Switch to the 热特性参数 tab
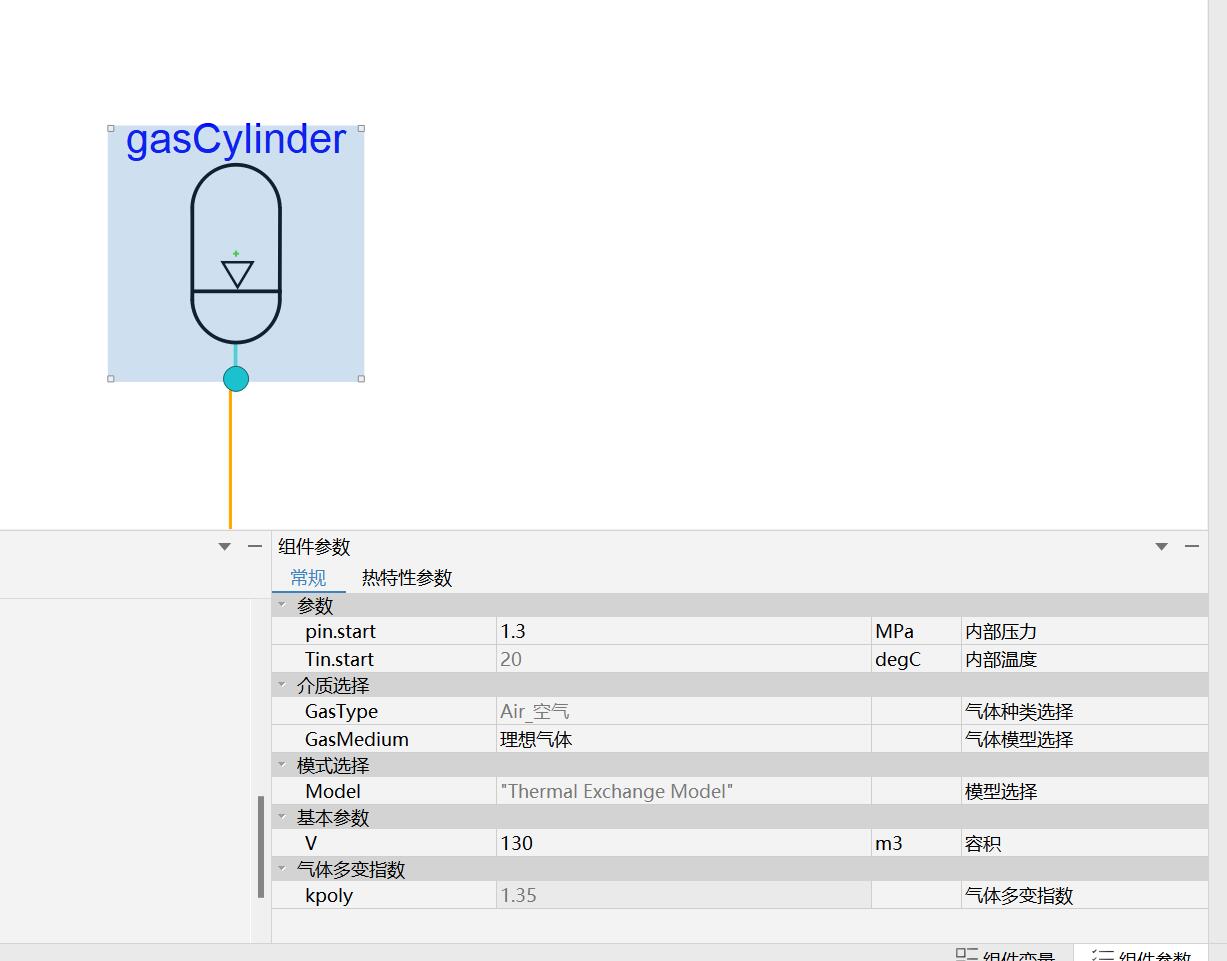The image size is (1227, 961). tap(407, 578)
